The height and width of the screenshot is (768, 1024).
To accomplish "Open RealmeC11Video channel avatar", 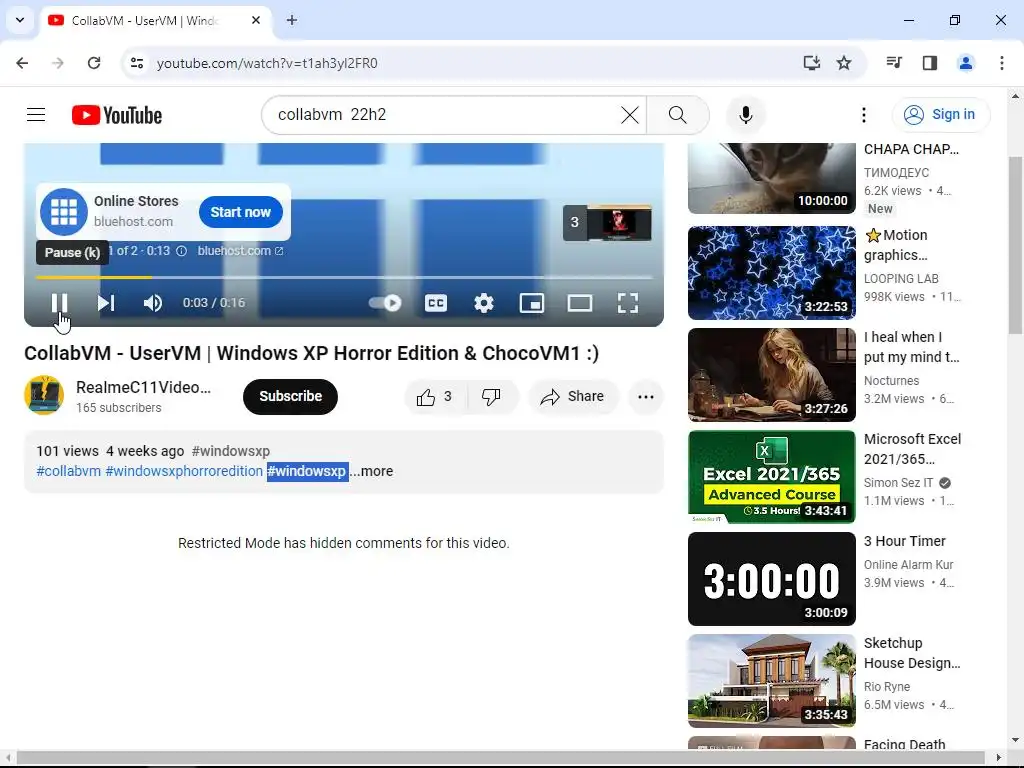I will point(44,395).
